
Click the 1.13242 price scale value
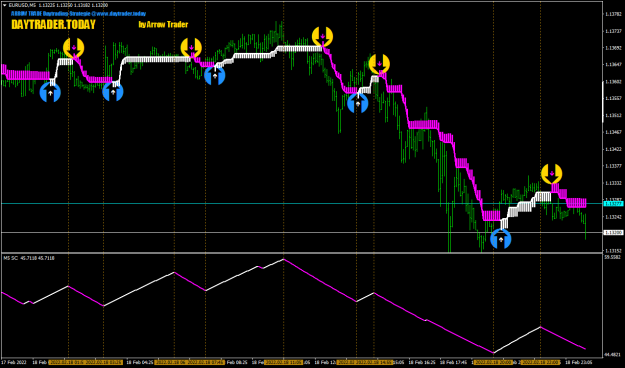(614, 217)
